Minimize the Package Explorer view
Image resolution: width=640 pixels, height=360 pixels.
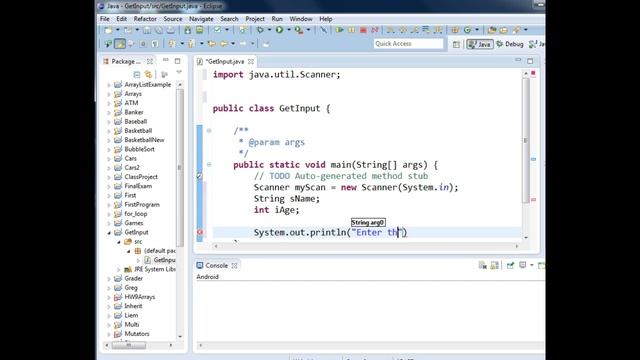(165, 60)
